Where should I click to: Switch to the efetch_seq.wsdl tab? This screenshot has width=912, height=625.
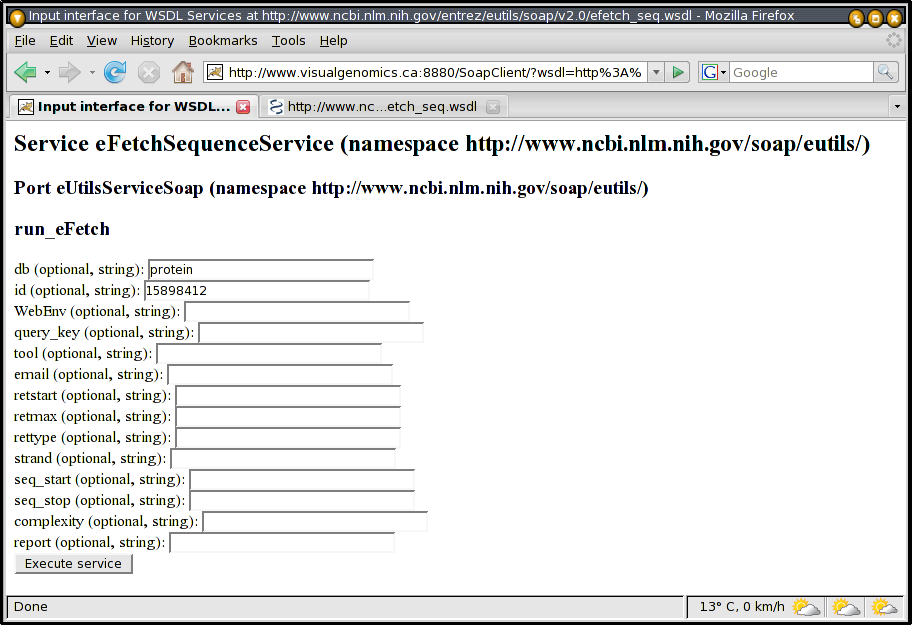[x=380, y=107]
